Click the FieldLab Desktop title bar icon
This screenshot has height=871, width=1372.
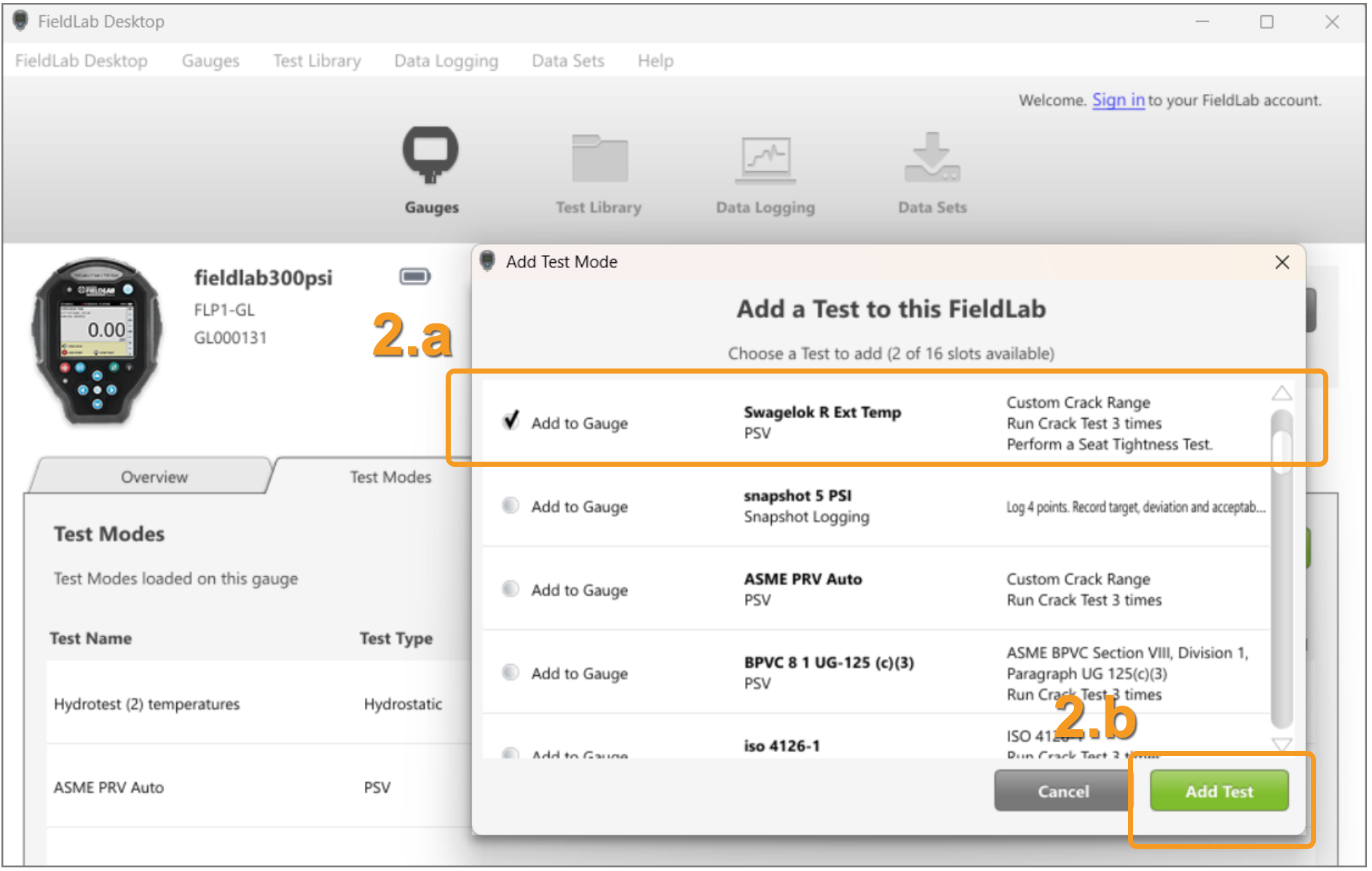coord(21,21)
